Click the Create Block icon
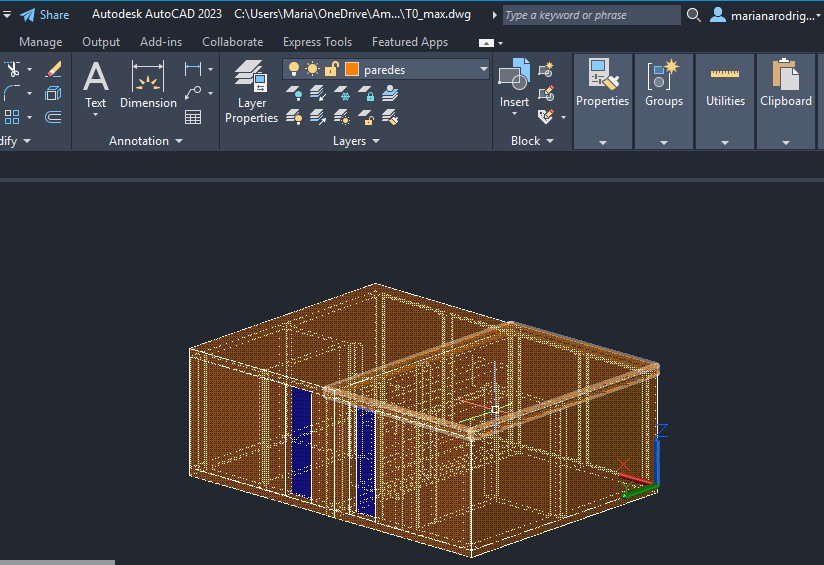Viewport: 824px width, 565px height. pos(546,70)
